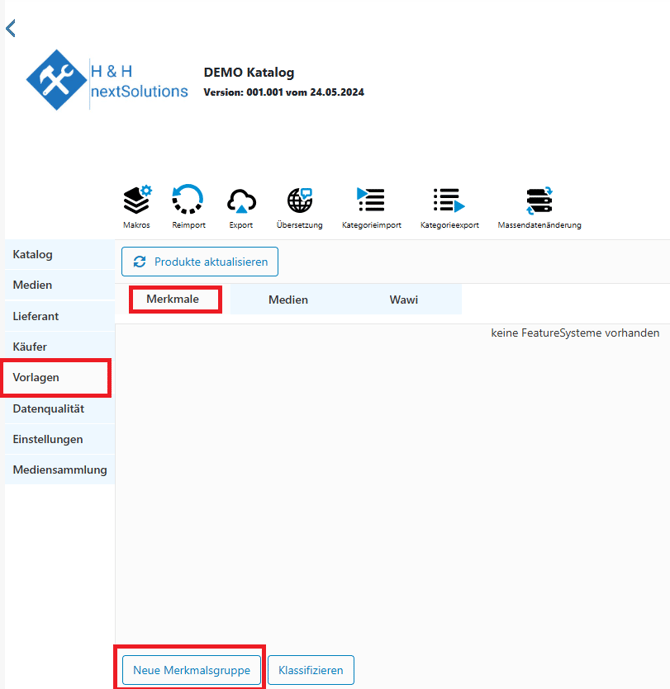This screenshot has width=670, height=689.
Task: Create a Neue Merkmalsgruppe
Action: pyautogui.click(x=191, y=670)
